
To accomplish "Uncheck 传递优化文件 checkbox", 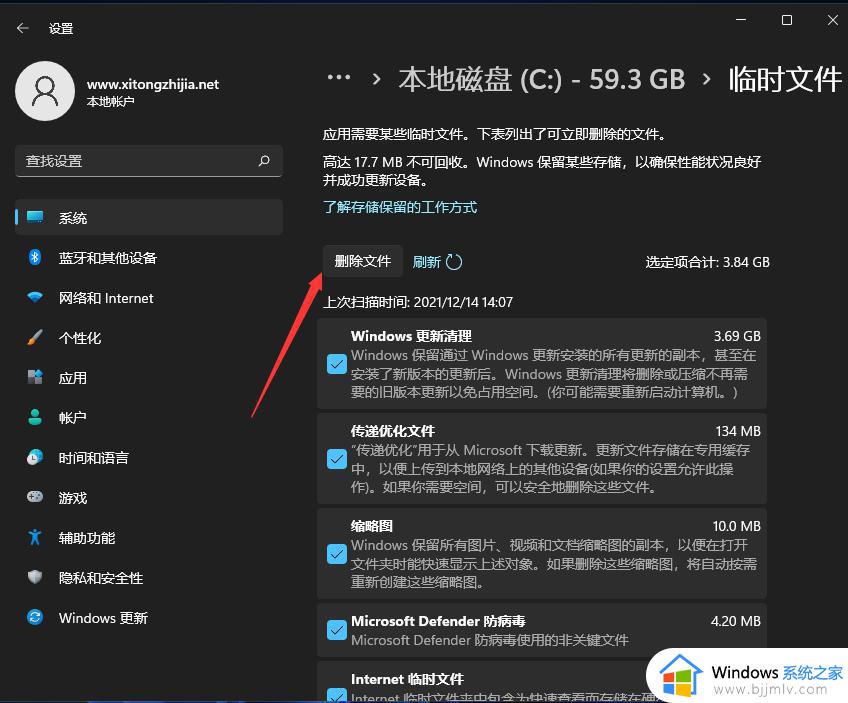I will point(337,459).
